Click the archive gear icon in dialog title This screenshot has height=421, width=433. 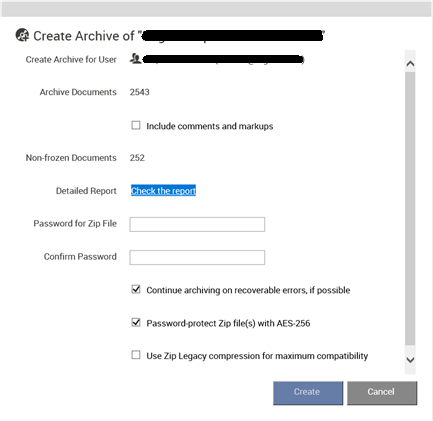click(x=22, y=35)
